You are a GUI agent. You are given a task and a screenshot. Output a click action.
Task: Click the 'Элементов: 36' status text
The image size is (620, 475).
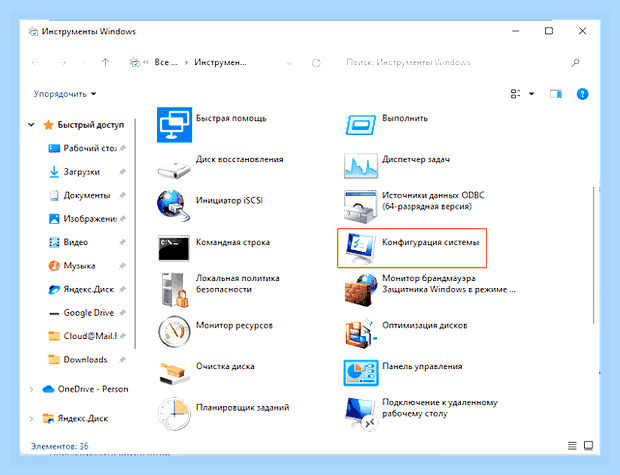(x=60, y=446)
